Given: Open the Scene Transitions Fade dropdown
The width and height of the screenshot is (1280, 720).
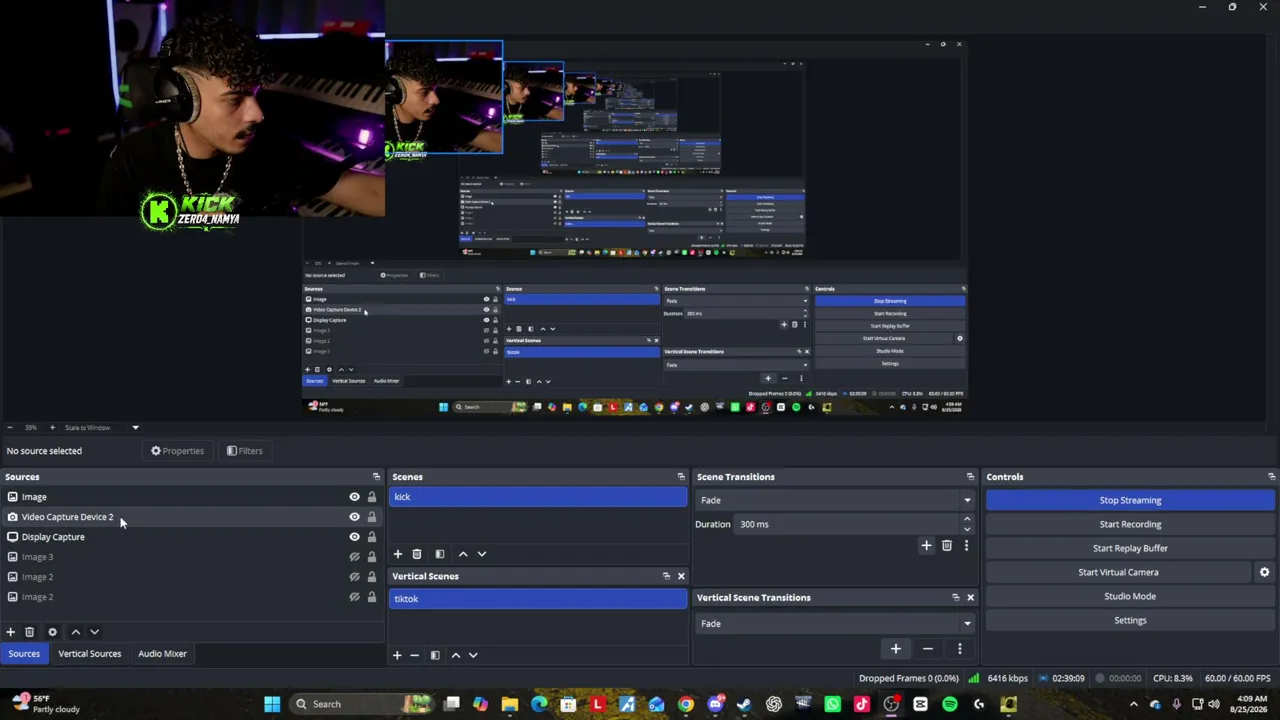Looking at the screenshot, I should 835,500.
